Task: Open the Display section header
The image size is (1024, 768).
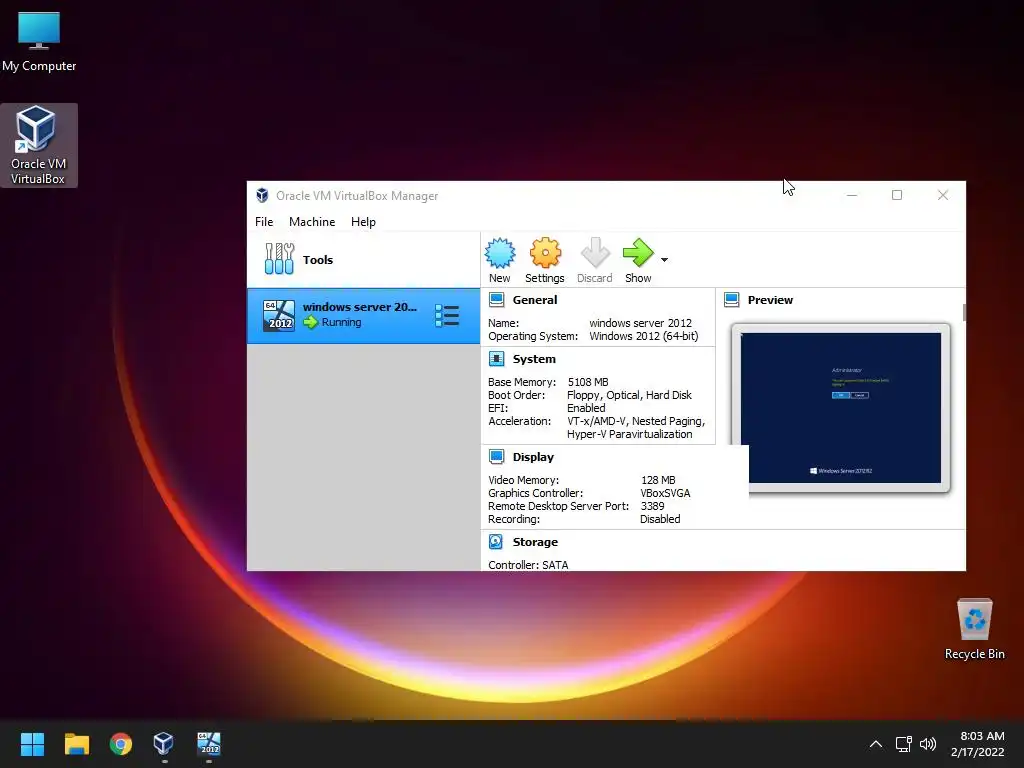Action: coord(533,456)
